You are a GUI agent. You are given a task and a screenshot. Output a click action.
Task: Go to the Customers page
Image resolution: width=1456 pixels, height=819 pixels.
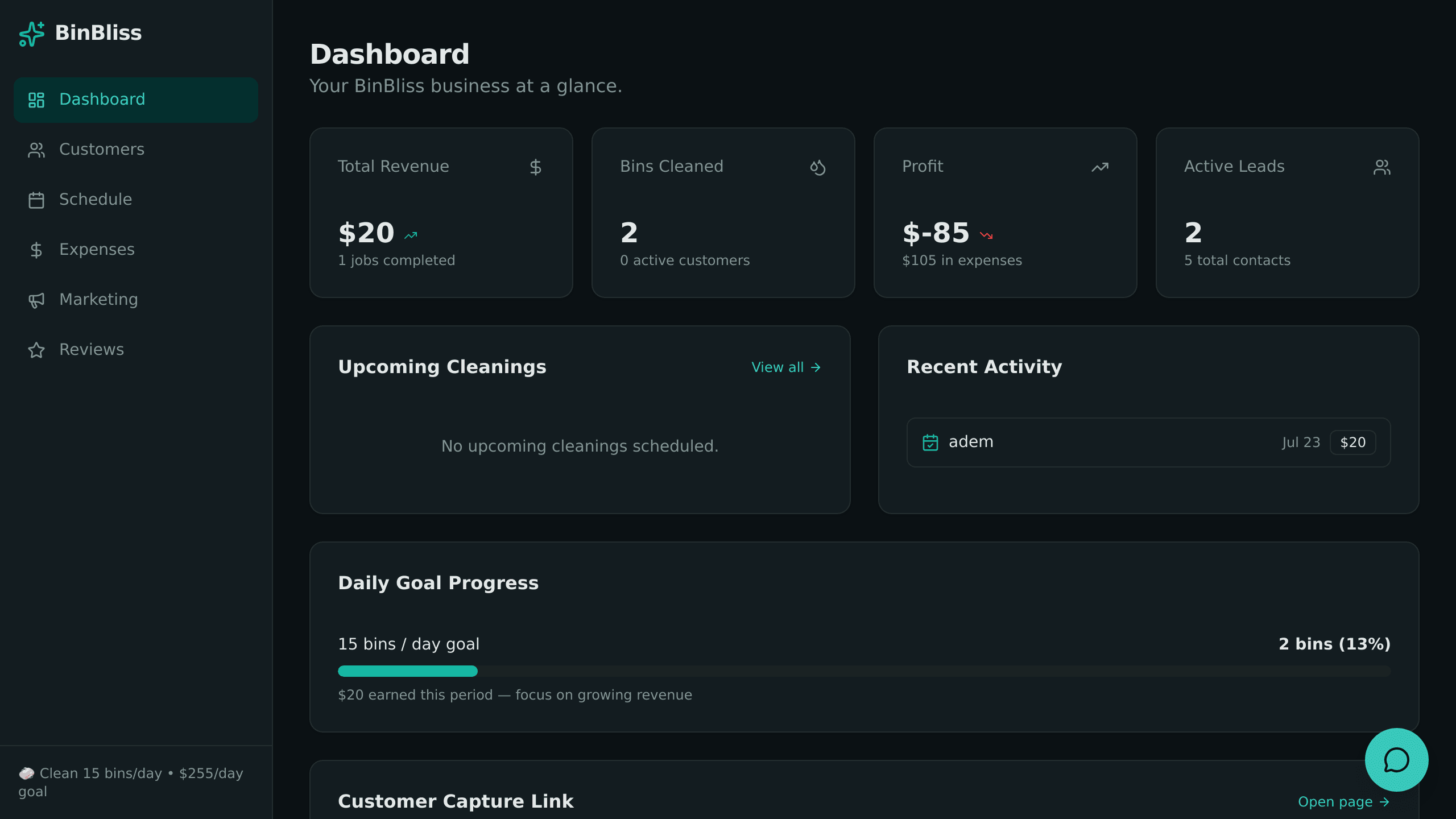pos(136,150)
